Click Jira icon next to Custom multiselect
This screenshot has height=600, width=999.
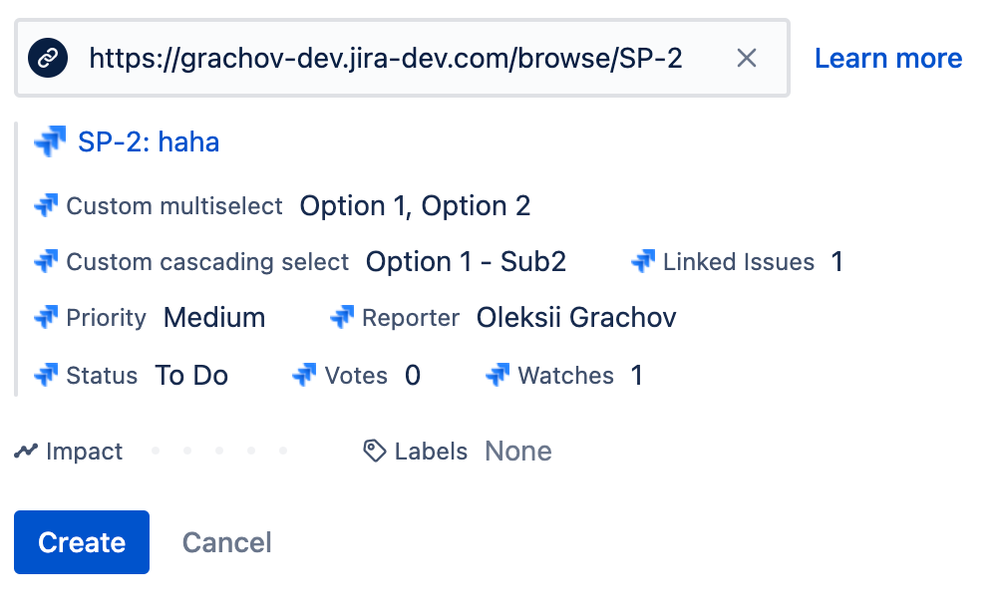(46, 206)
